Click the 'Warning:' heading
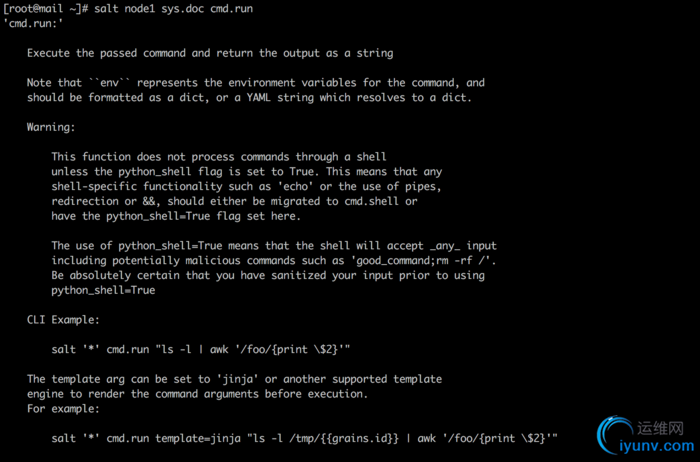The width and height of the screenshot is (700, 462). pyautogui.click(x=51, y=127)
